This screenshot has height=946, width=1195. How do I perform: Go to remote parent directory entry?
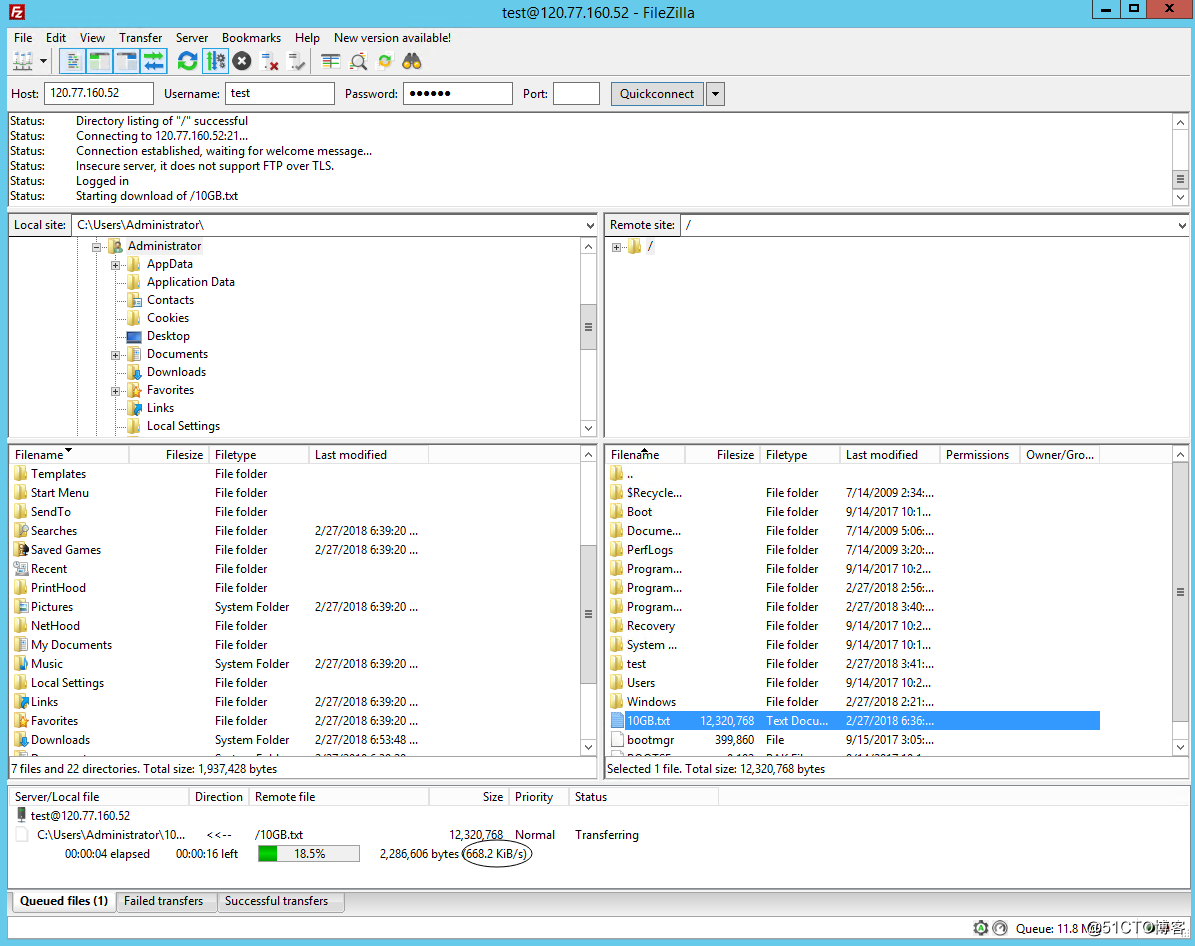tap(854, 473)
